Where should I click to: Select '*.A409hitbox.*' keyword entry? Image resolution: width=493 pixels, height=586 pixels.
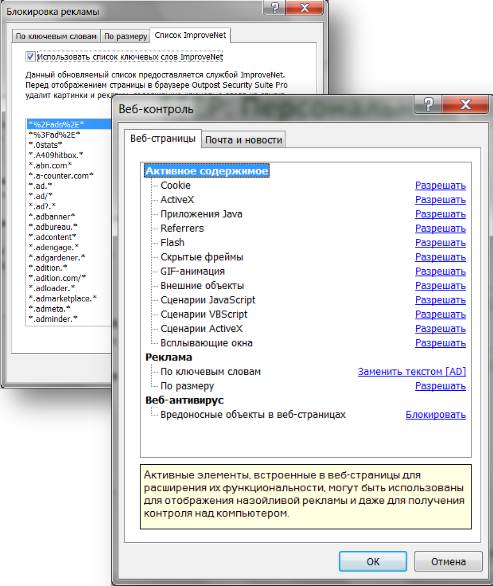pyautogui.click(x=56, y=155)
